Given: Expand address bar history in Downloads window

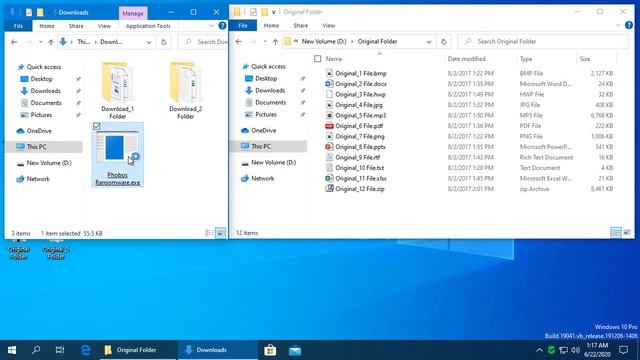Looking at the screenshot, I should coord(149,42).
